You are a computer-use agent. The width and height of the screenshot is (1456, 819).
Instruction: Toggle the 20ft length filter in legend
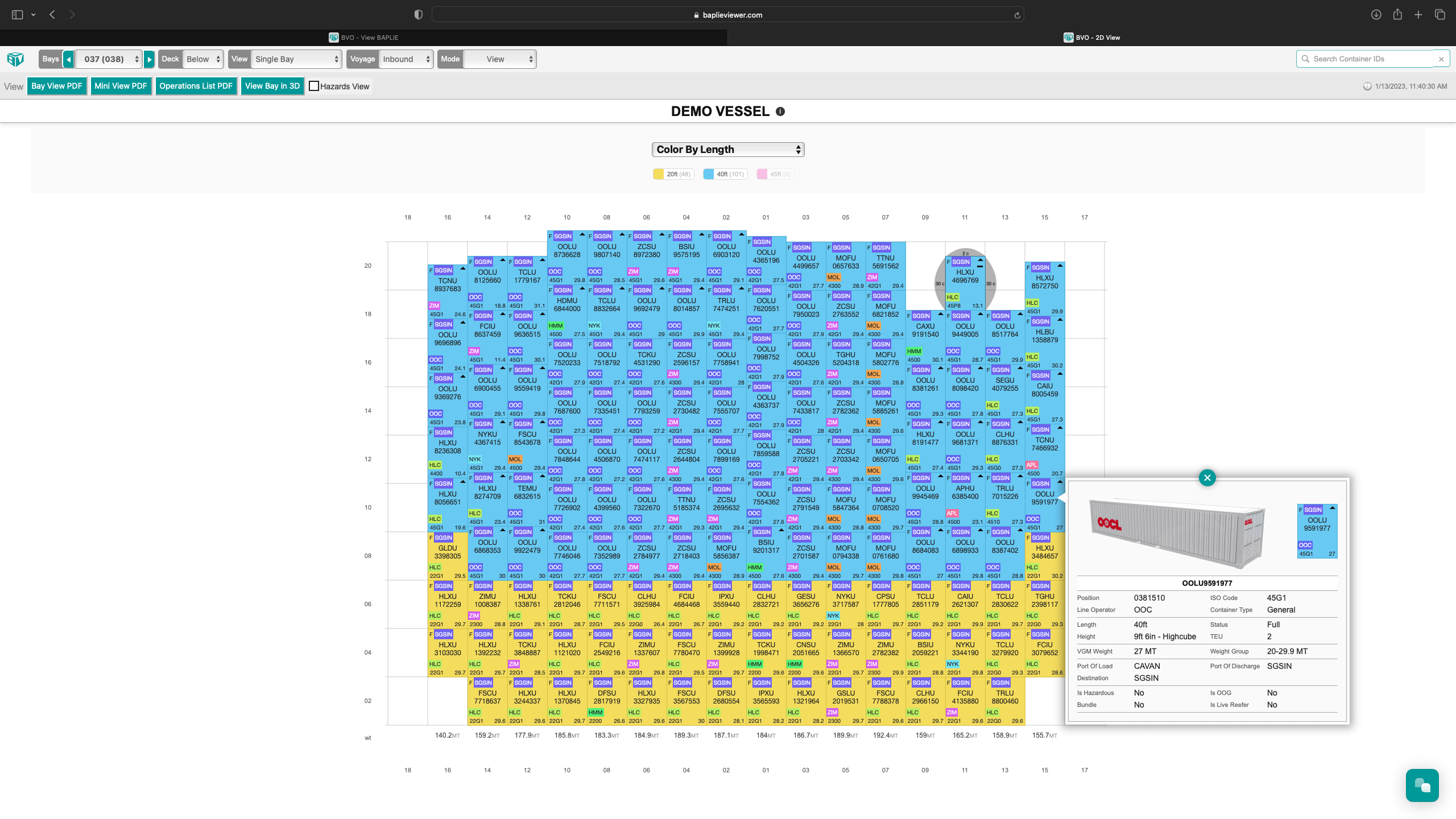(x=673, y=173)
